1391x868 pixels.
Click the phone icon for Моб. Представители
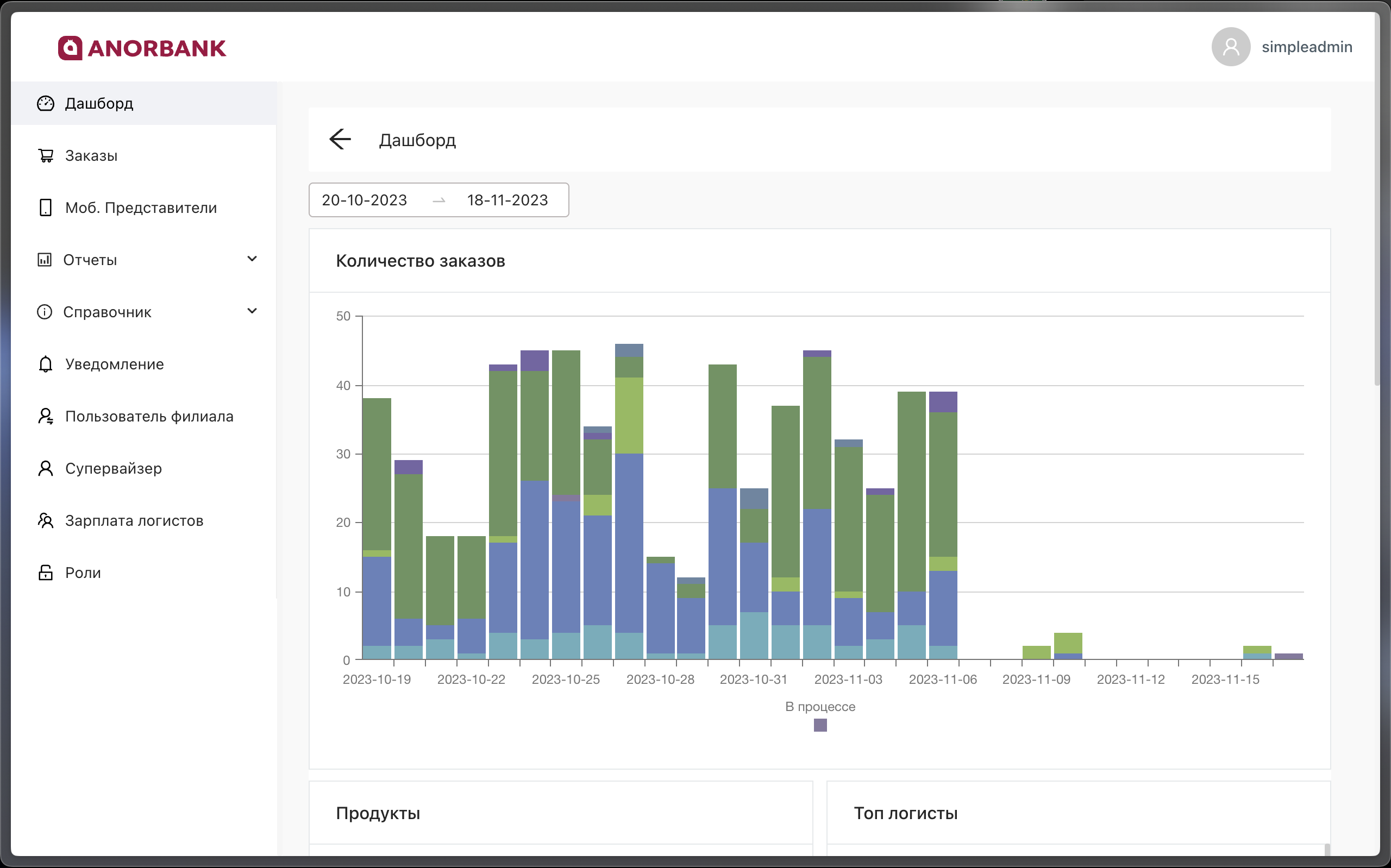click(45, 208)
